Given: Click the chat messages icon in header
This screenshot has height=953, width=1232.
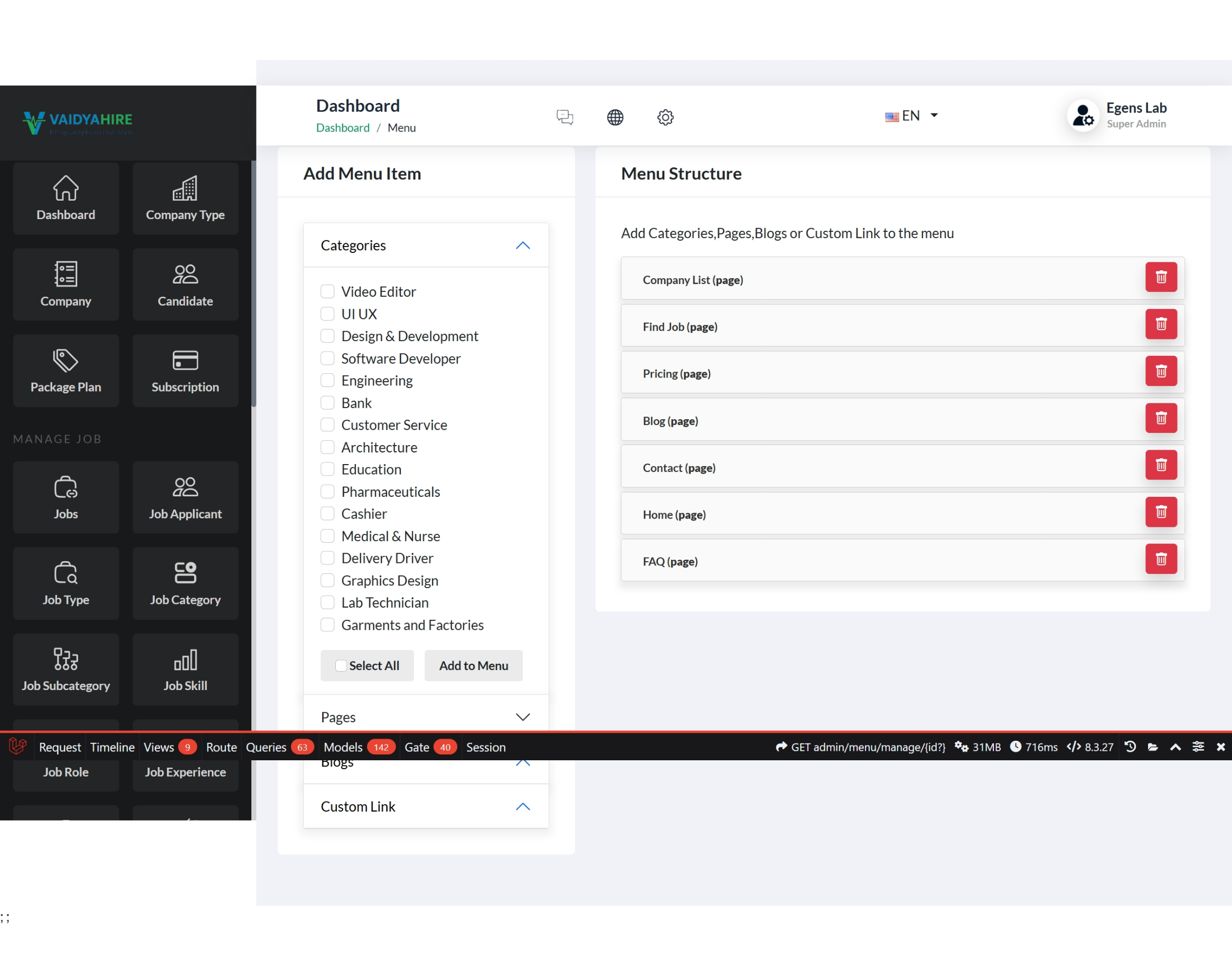Looking at the screenshot, I should tap(565, 117).
